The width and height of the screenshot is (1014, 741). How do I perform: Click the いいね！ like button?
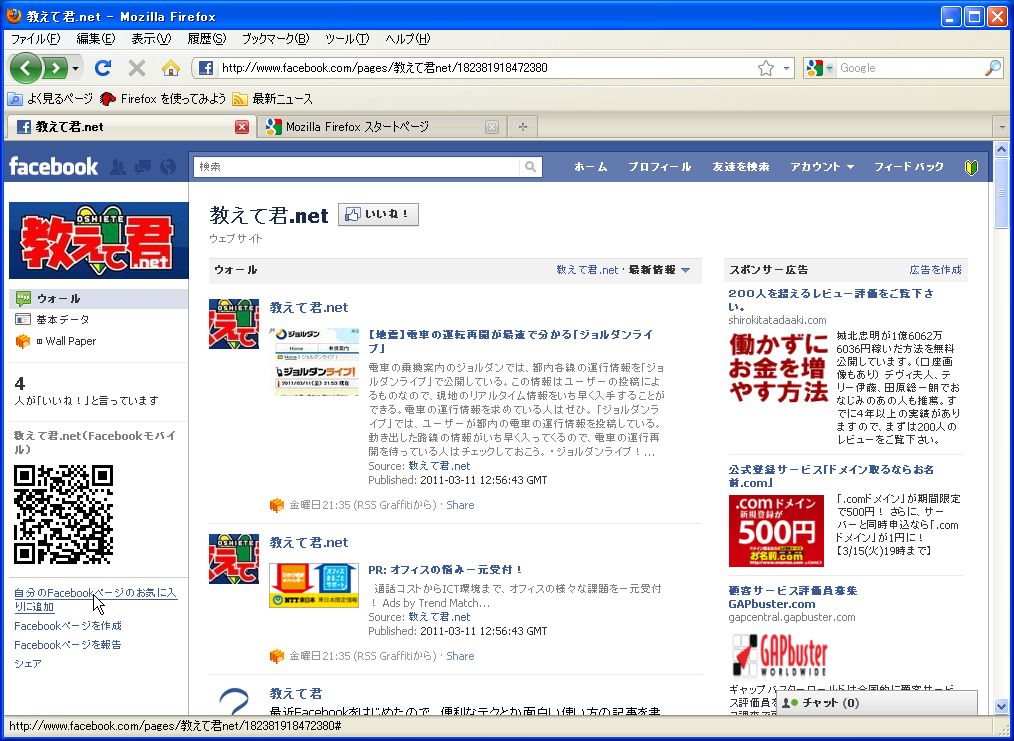pyautogui.click(x=378, y=215)
